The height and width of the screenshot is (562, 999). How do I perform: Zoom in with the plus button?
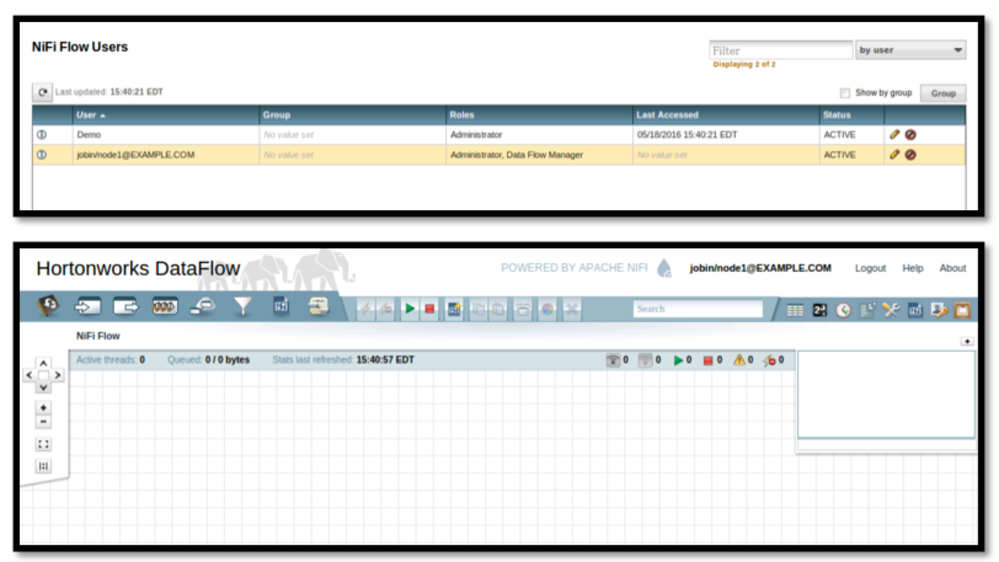click(x=43, y=407)
